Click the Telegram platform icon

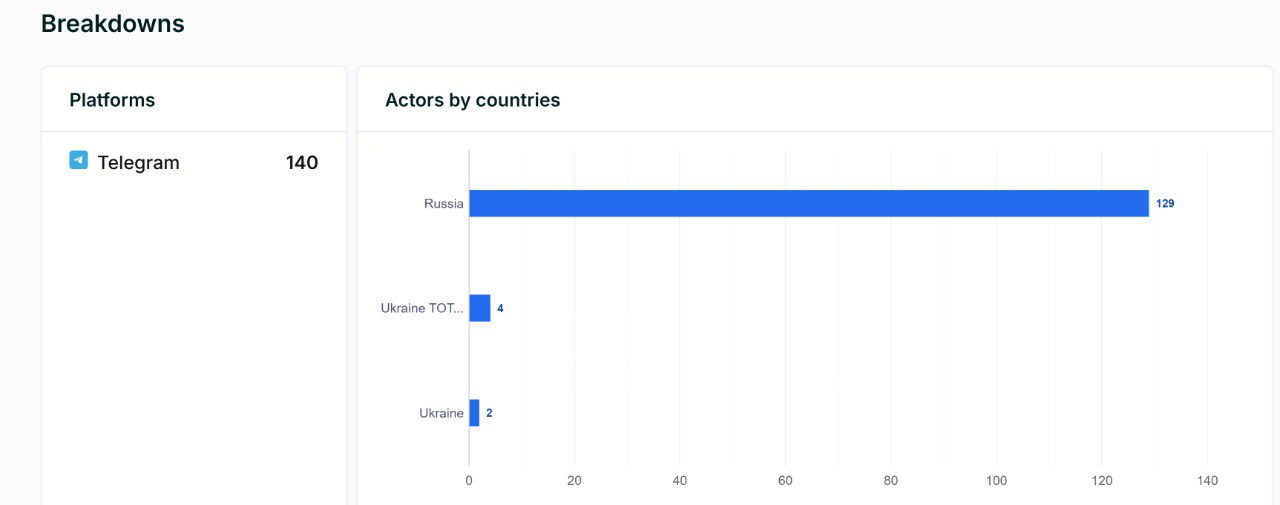pos(78,160)
